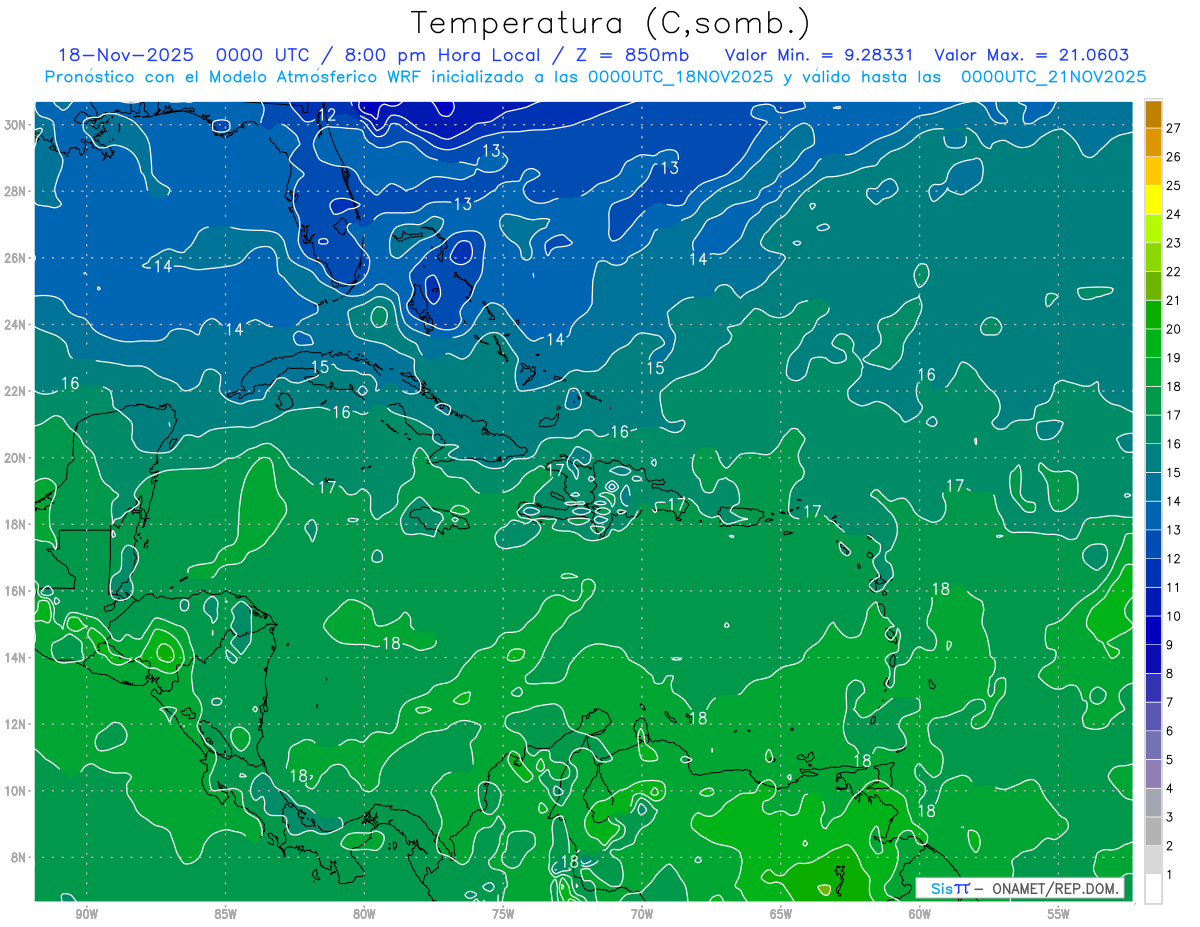The width and height of the screenshot is (1200, 927).
Task: Click the legend label 26
Action: [x=1173, y=157]
